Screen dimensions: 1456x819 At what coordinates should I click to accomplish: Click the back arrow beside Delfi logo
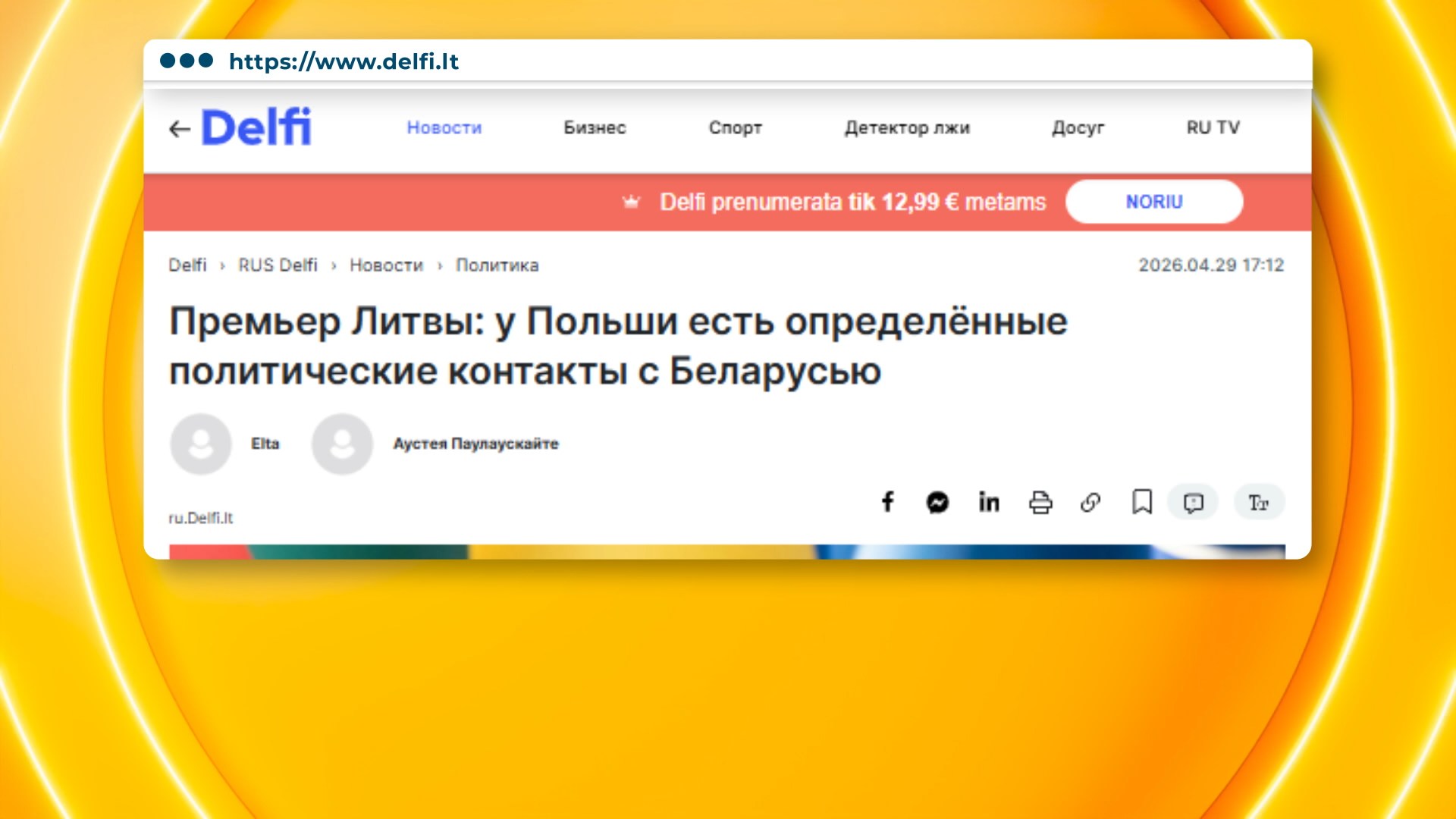click(179, 129)
